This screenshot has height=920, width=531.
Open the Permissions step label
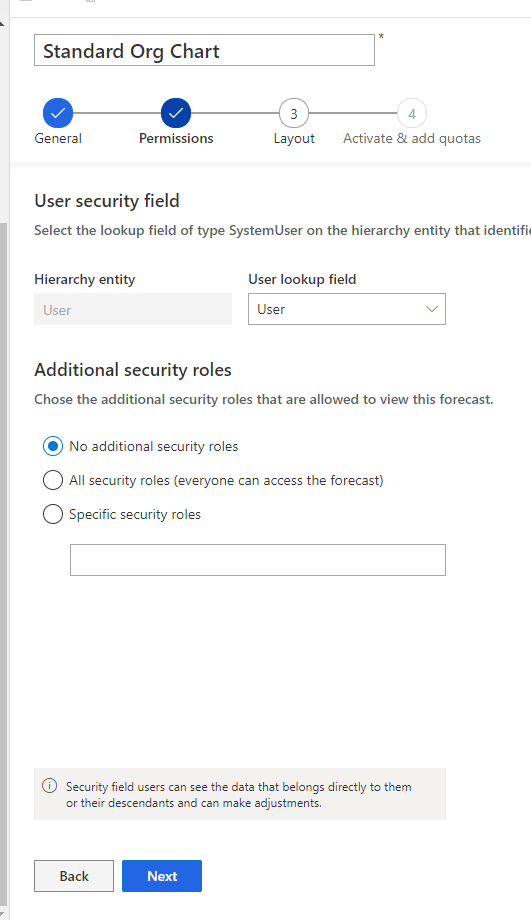(x=176, y=138)
